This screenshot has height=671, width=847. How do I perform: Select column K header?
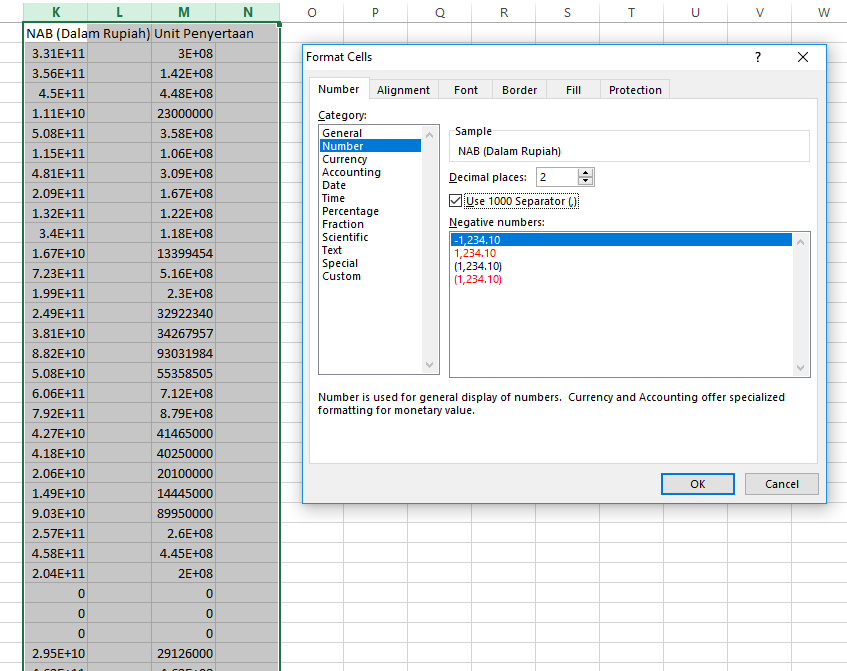click(55, 12)
